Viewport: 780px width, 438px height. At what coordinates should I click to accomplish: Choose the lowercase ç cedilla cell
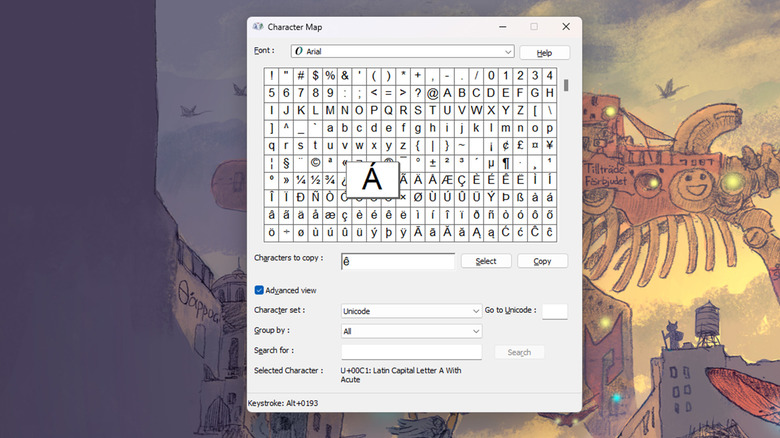(x=345, y=215)
